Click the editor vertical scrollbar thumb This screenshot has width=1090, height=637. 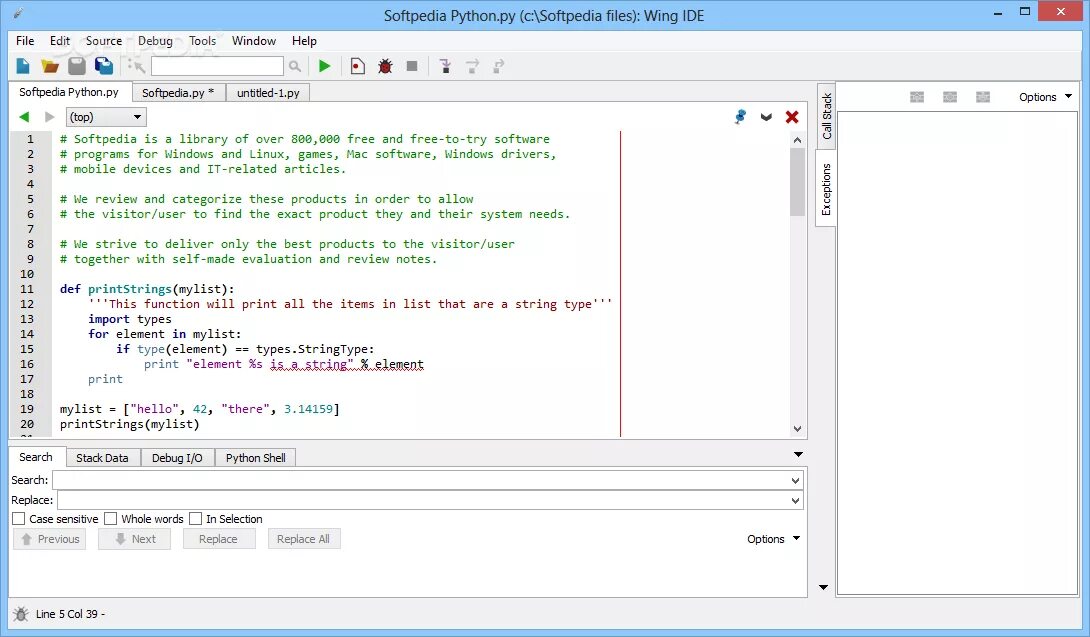797,182
